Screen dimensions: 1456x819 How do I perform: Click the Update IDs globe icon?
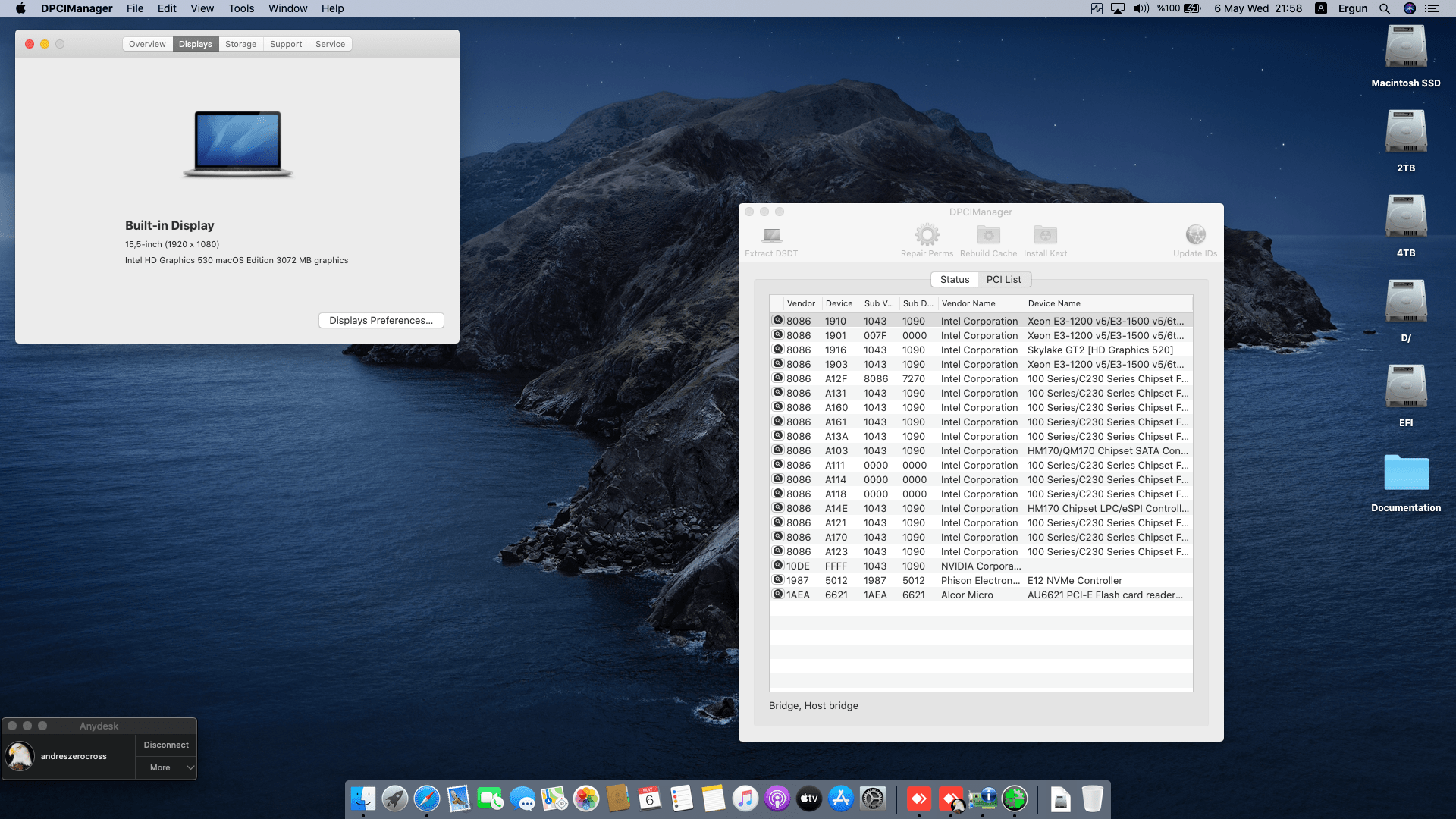tap(1195, 235)
